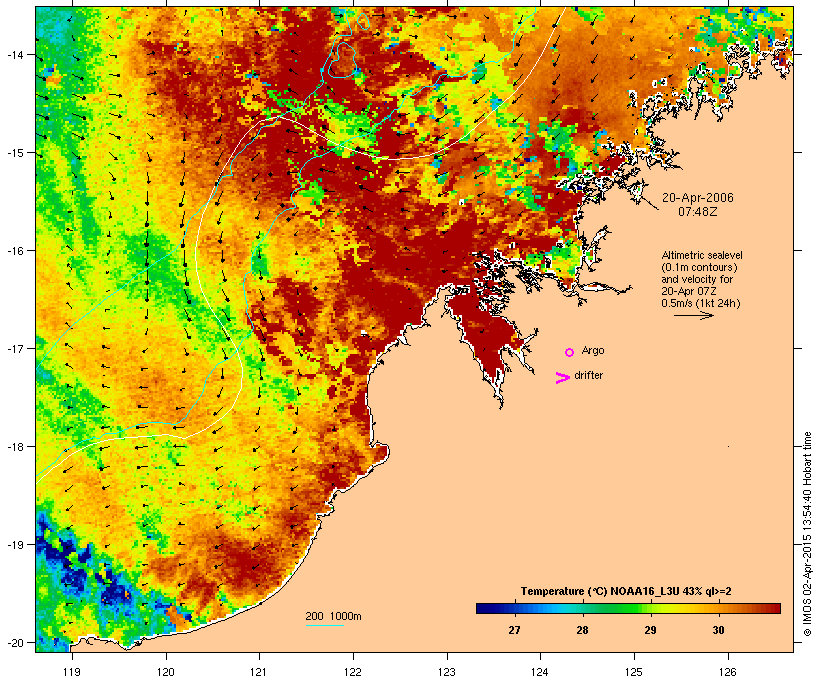The image size is (820, 680).
Task: Click the '(0.1m contours)' text
Action: click(699, 267)
